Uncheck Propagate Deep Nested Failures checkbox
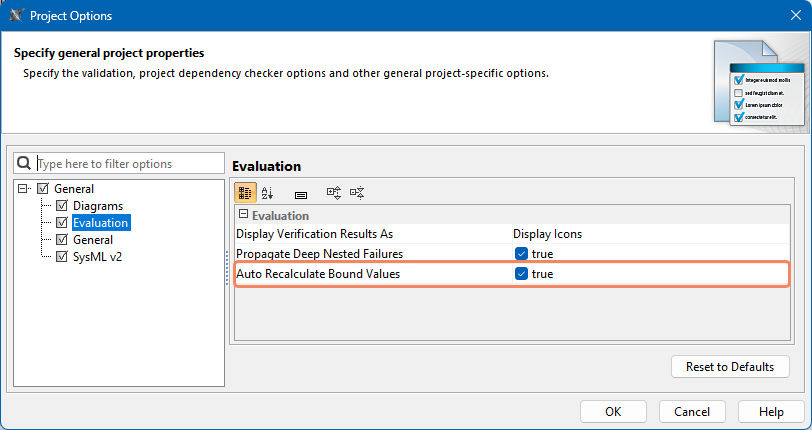 (x=521, y=254)
